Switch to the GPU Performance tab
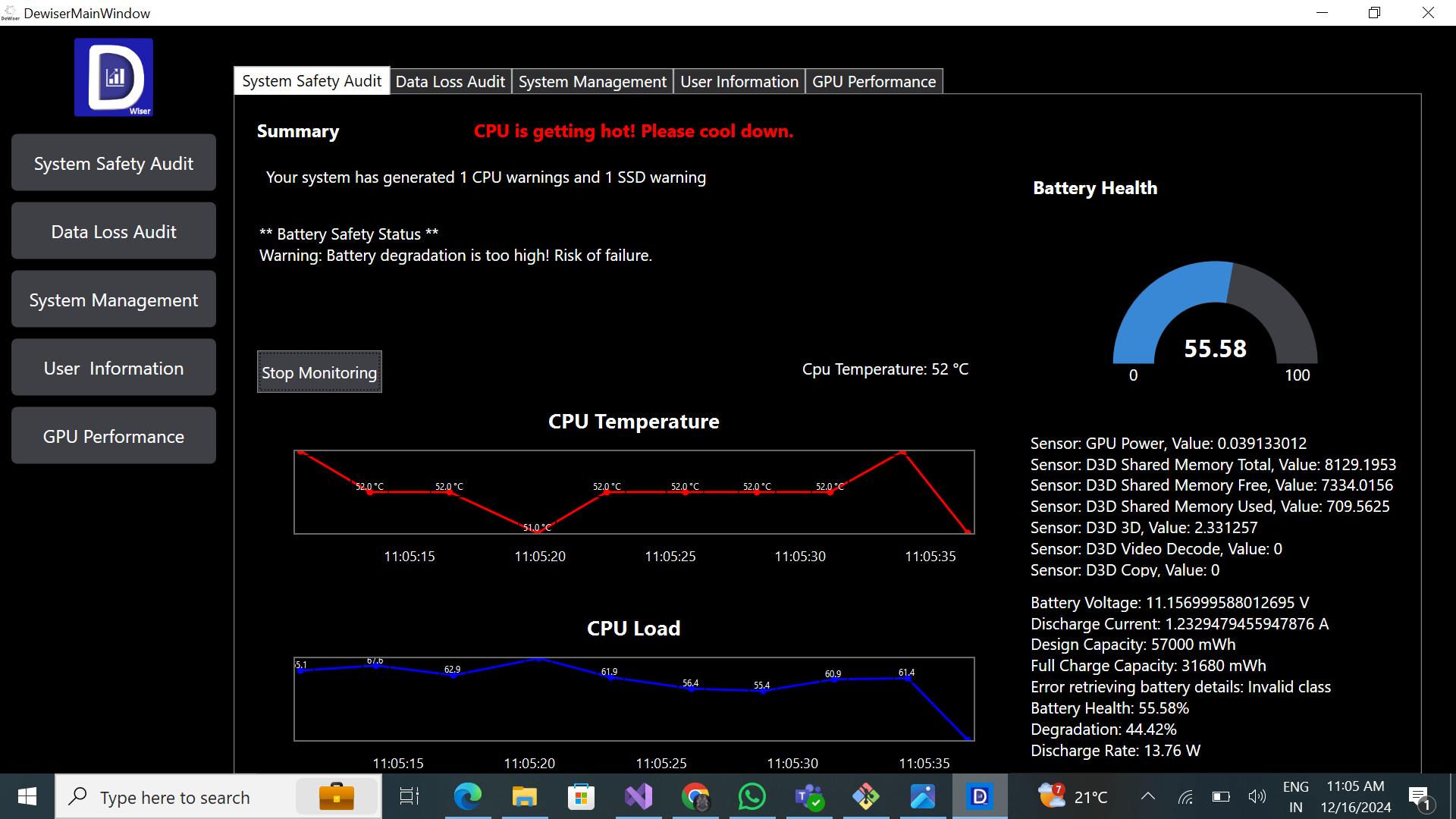Image resolution: width=1456 pixels, height=819 pixels. 874,82
